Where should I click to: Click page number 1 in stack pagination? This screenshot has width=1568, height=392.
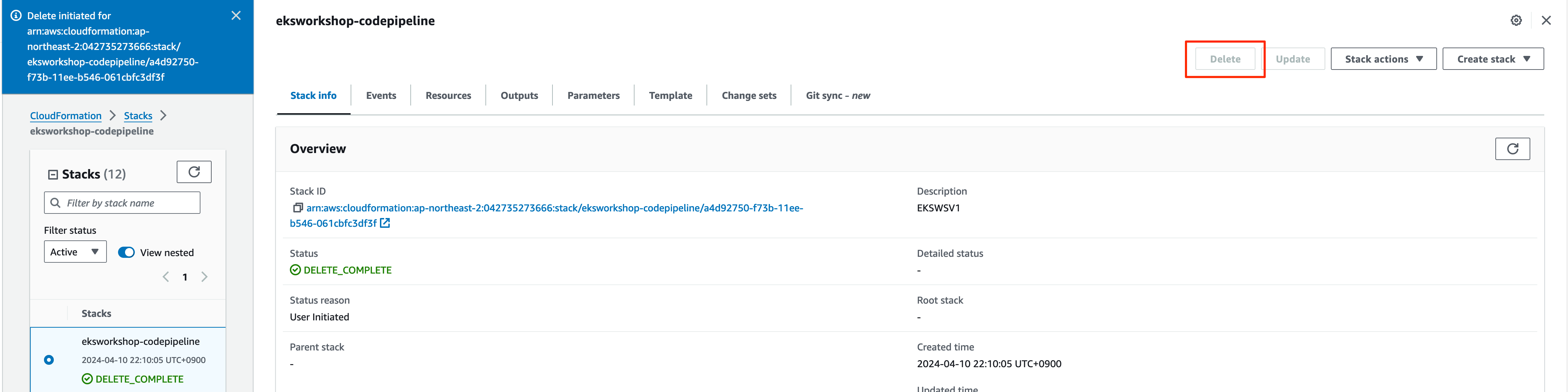click(185, 277)
